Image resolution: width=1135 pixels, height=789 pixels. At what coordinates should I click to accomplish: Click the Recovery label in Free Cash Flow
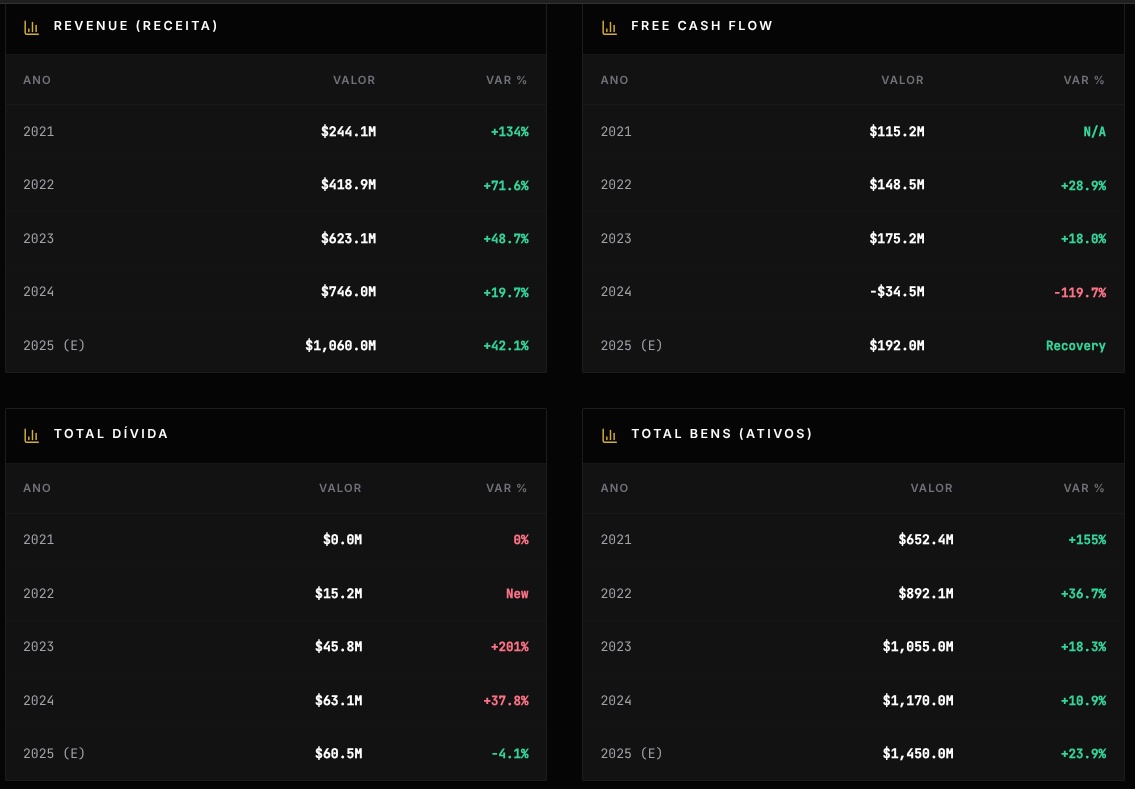pyautogui.click(x=1075, y=346)
